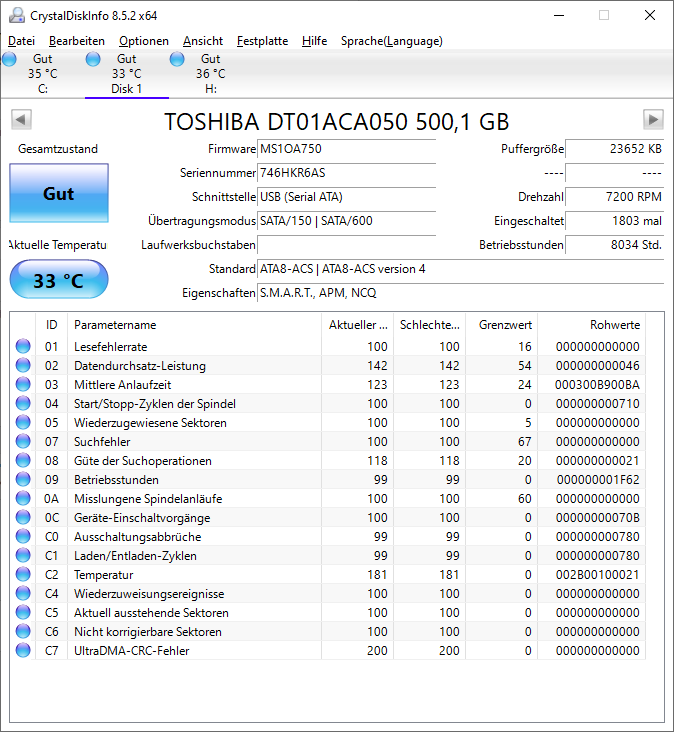Viewport: 674px width, 732px height.
Task: Open the Sprache(Language) menu
Action: pos(391,41)
